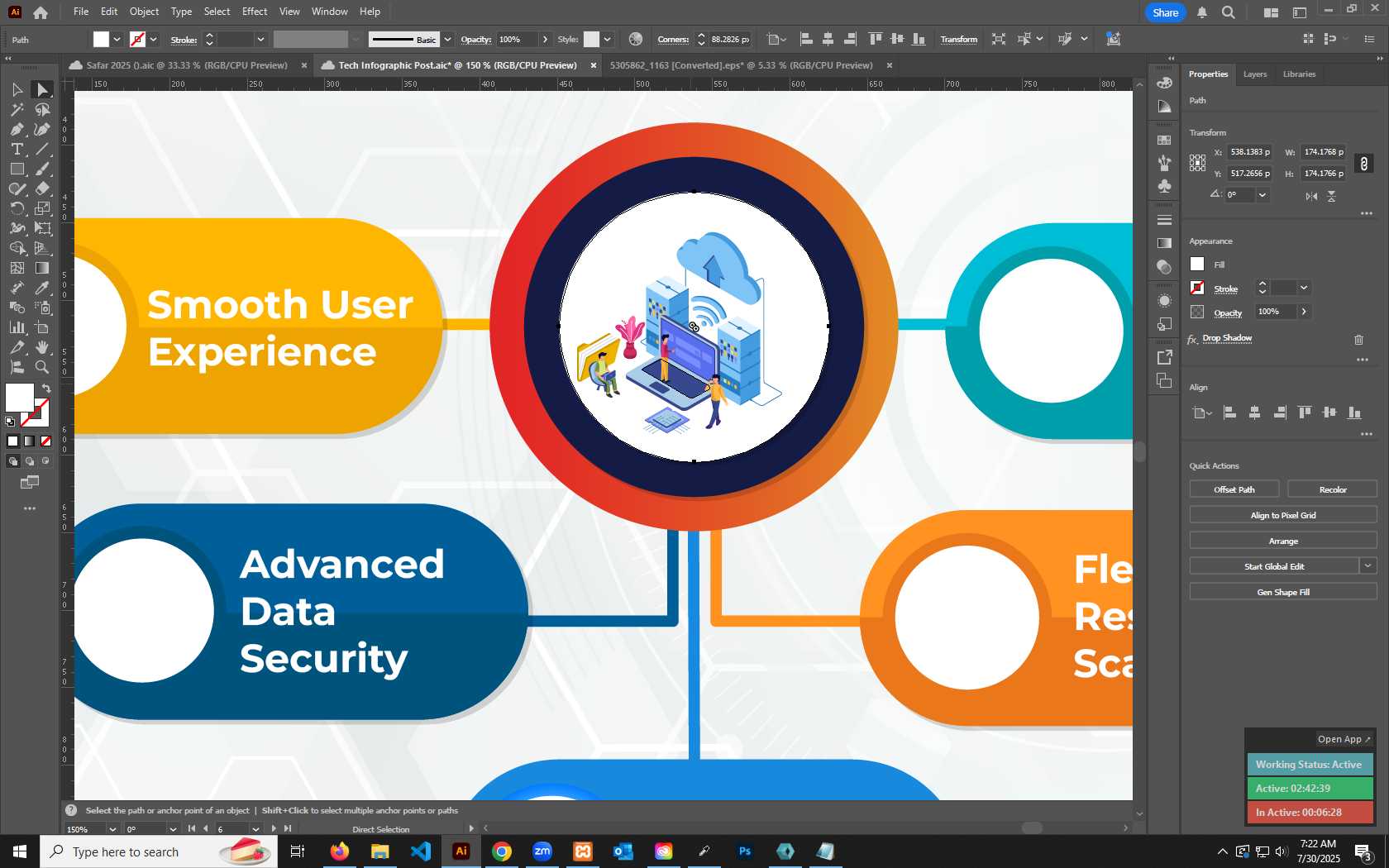Select the Paintbrush tool
This screenshot has height=868, width=1389.
pos(42,169)
